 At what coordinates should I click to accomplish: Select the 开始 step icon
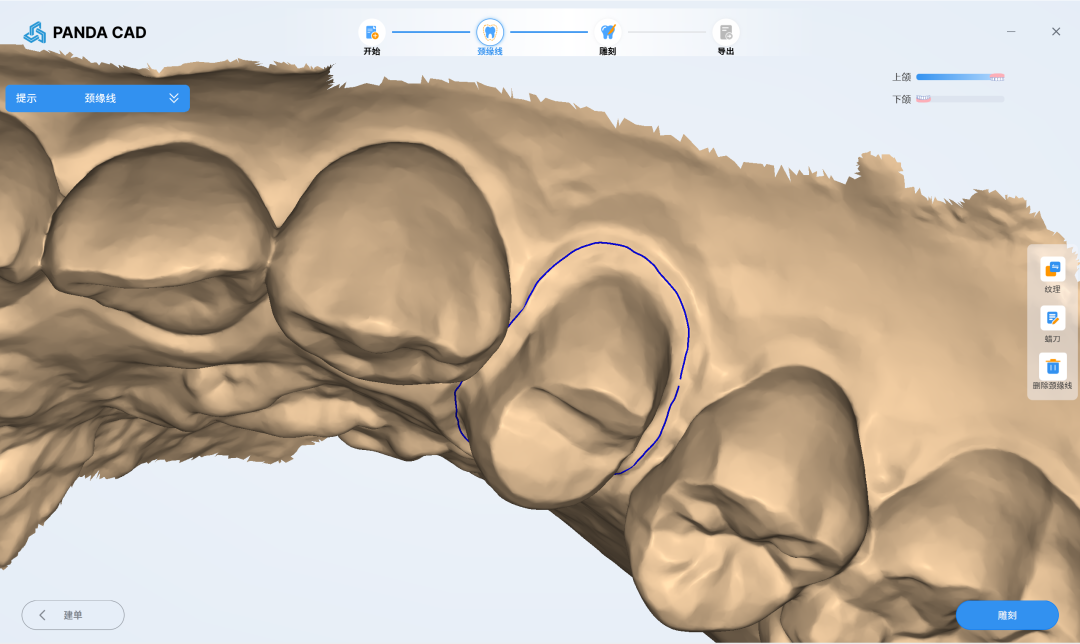(371, 32)
